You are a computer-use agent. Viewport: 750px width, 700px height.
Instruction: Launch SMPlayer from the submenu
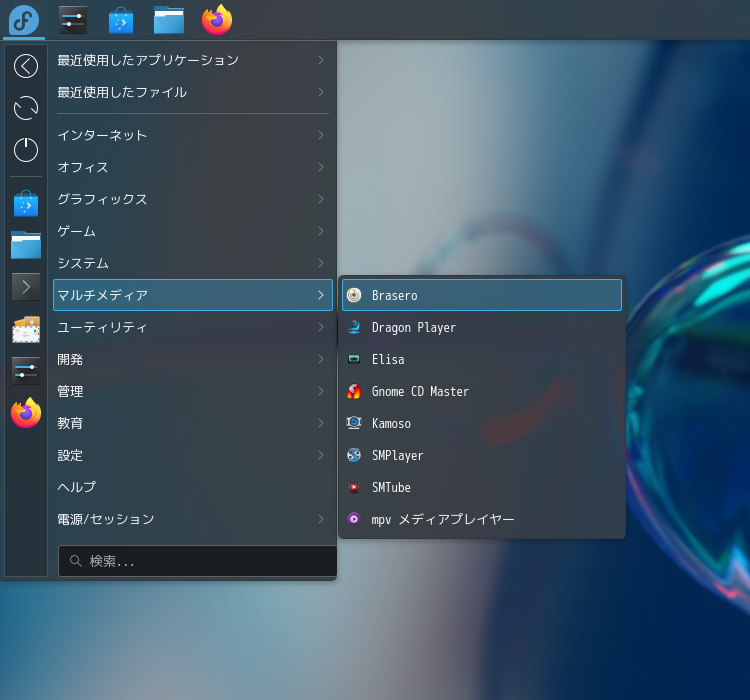click(482, 455)
